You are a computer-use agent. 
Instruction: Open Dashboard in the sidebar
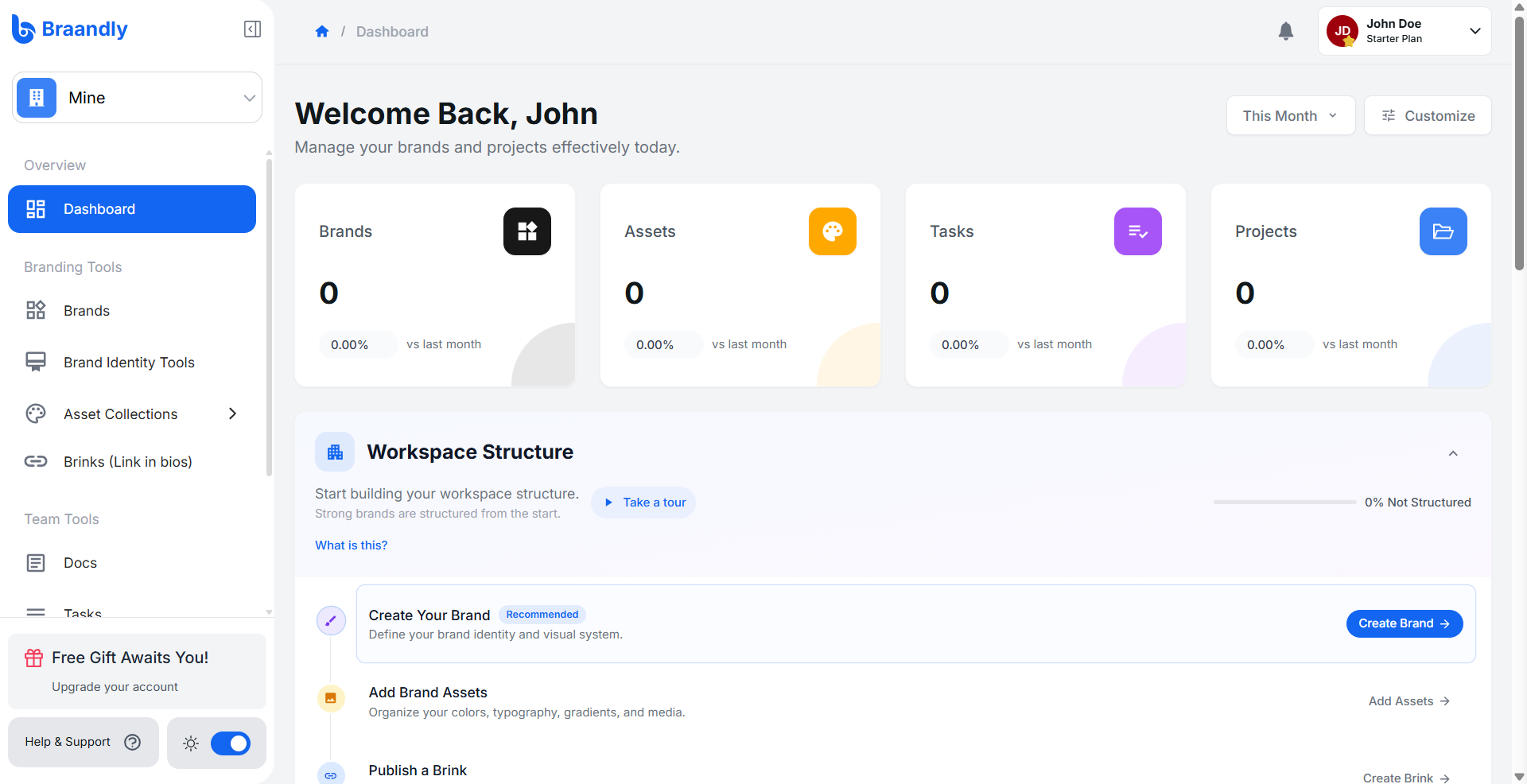132,209
